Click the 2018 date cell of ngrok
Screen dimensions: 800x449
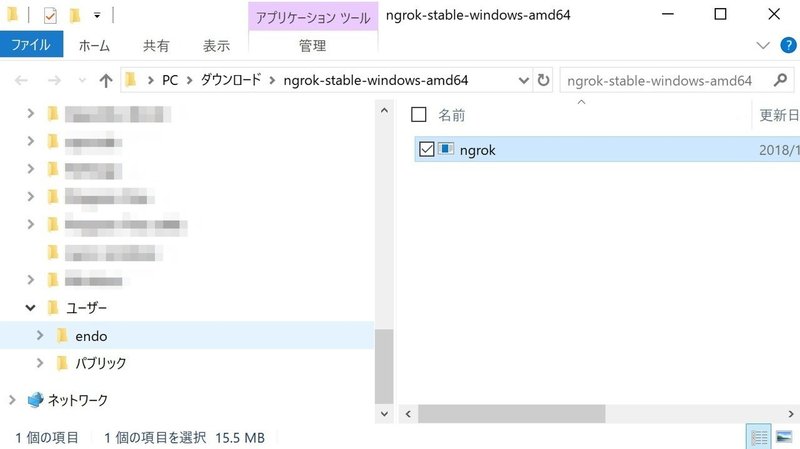tap(779, 150)
